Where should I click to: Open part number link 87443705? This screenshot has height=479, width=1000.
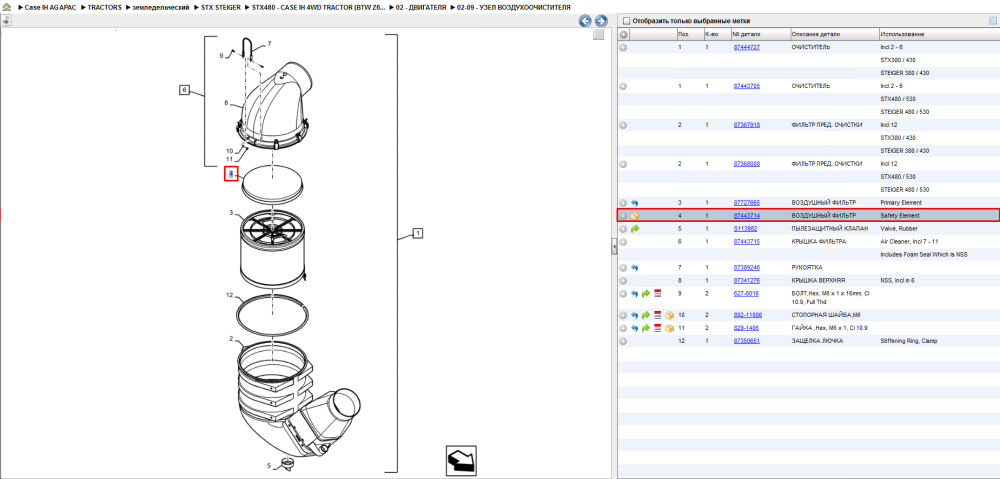(746, 86)
